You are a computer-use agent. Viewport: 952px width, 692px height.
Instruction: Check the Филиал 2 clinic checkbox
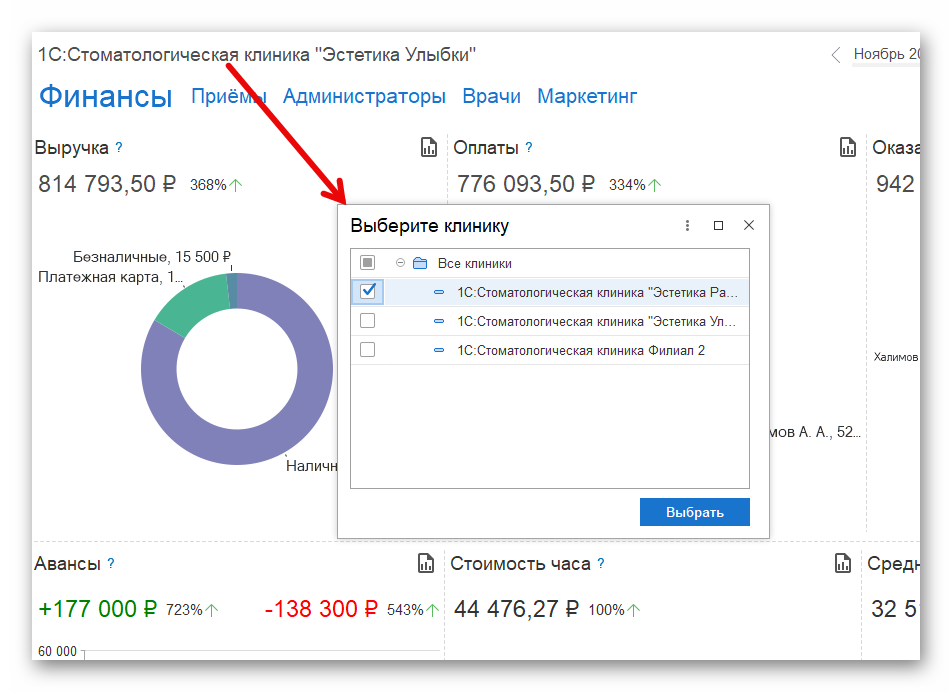[x=367, y=350]
